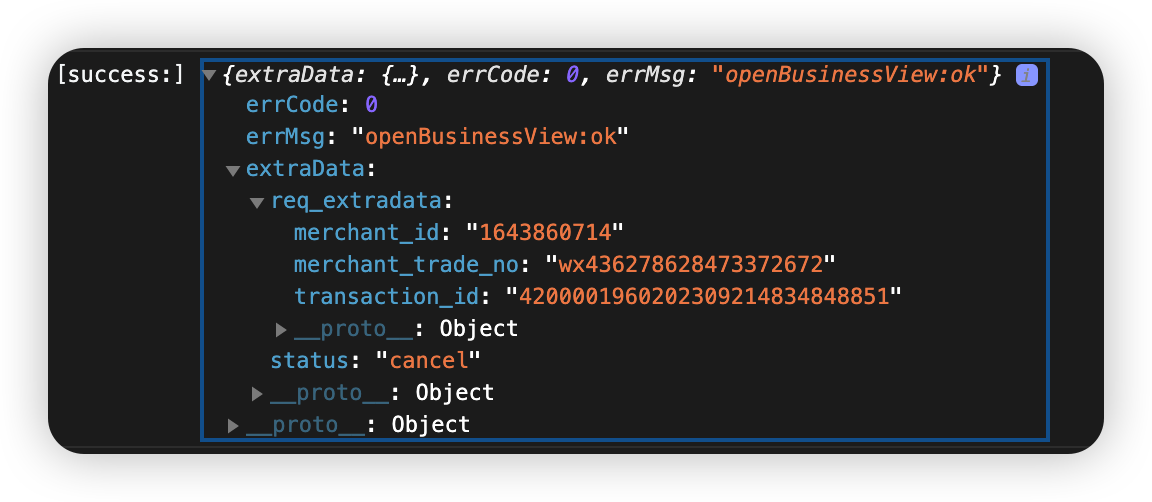Image resolution: width=1152 pixels, height=502 pixels.
Task: Click the errCode property key
Action: 293,105
